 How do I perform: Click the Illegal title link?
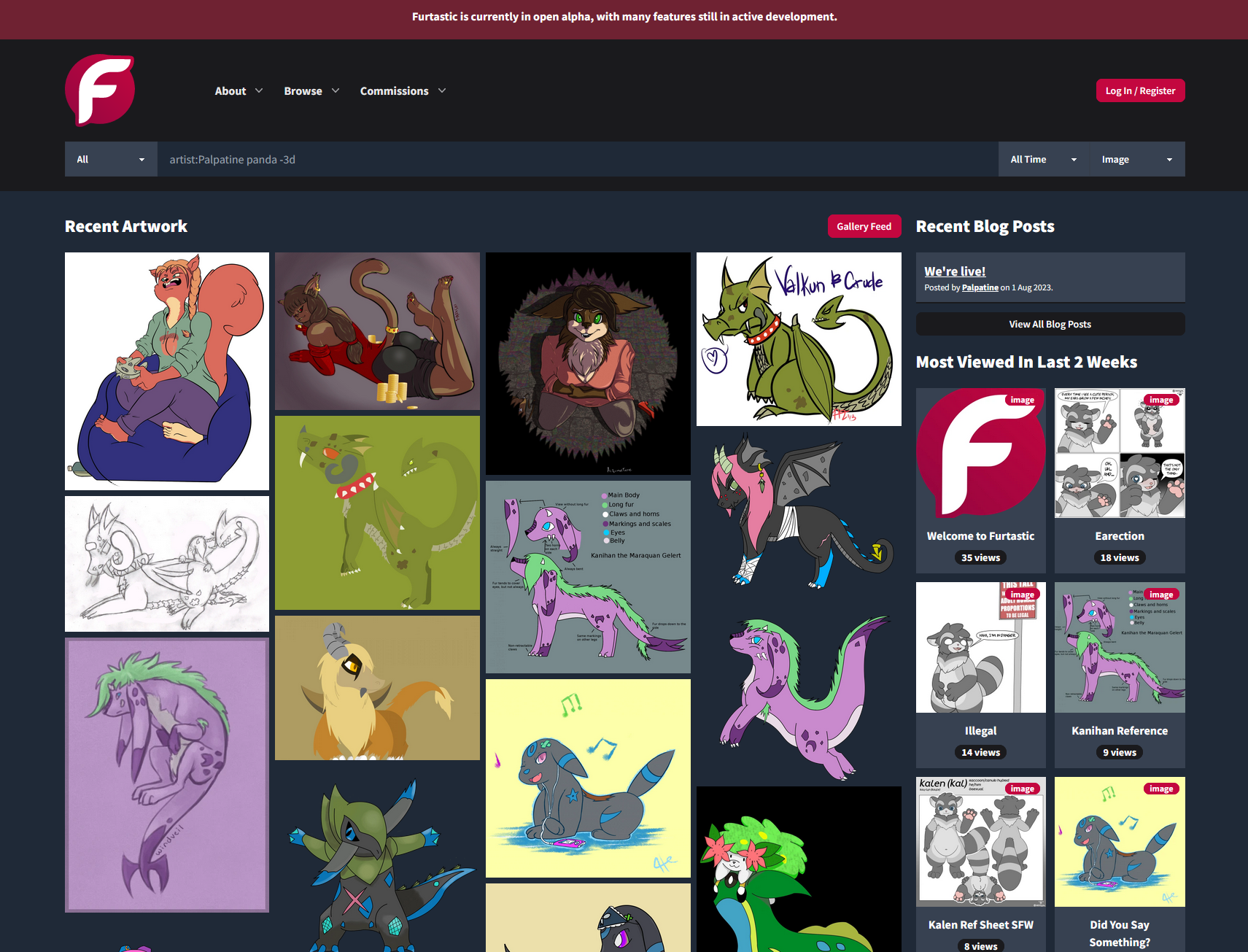click(981, 731)
